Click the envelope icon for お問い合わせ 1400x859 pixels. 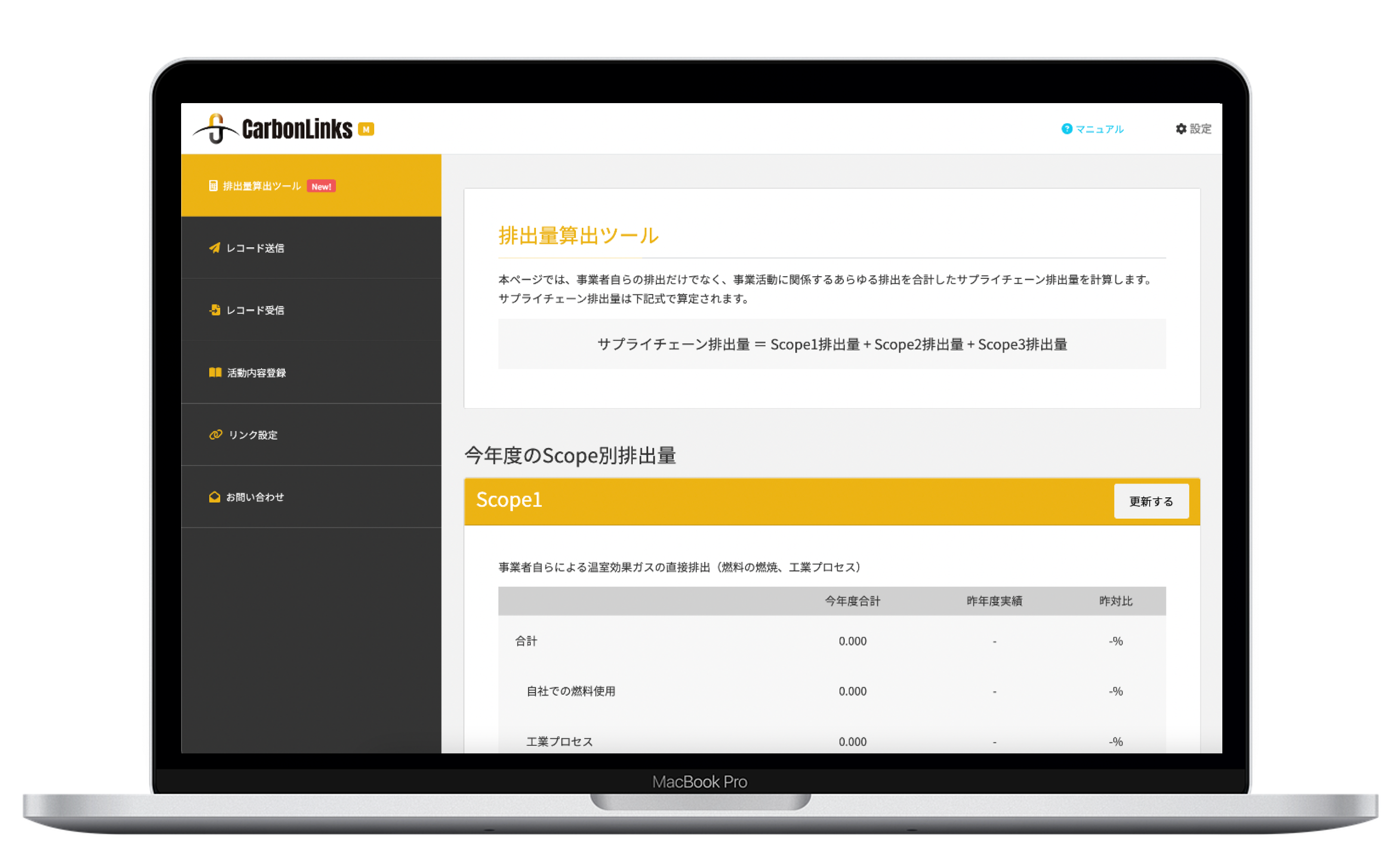[214, 496]
